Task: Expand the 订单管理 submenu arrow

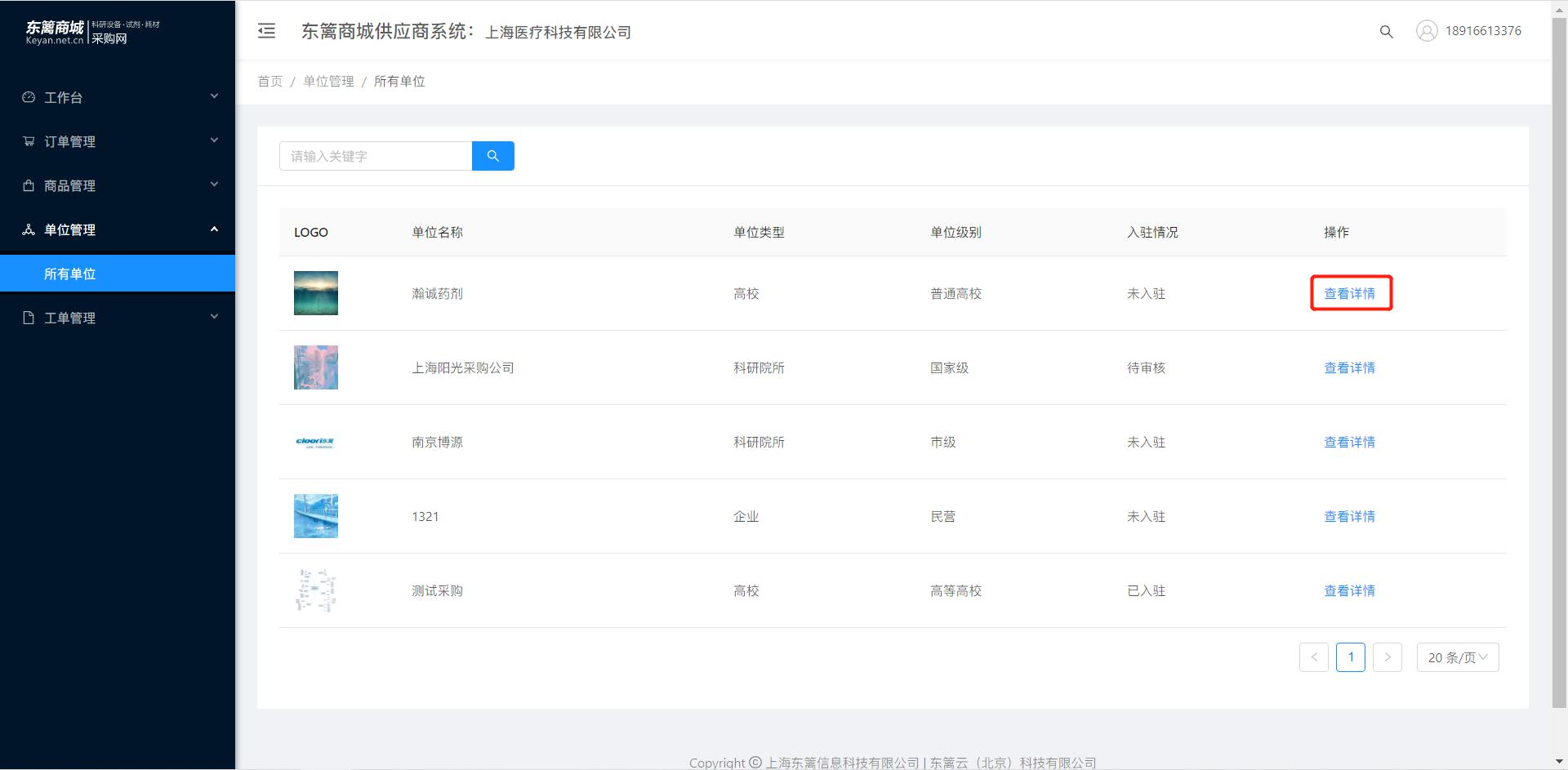Action: pos(214,140)
